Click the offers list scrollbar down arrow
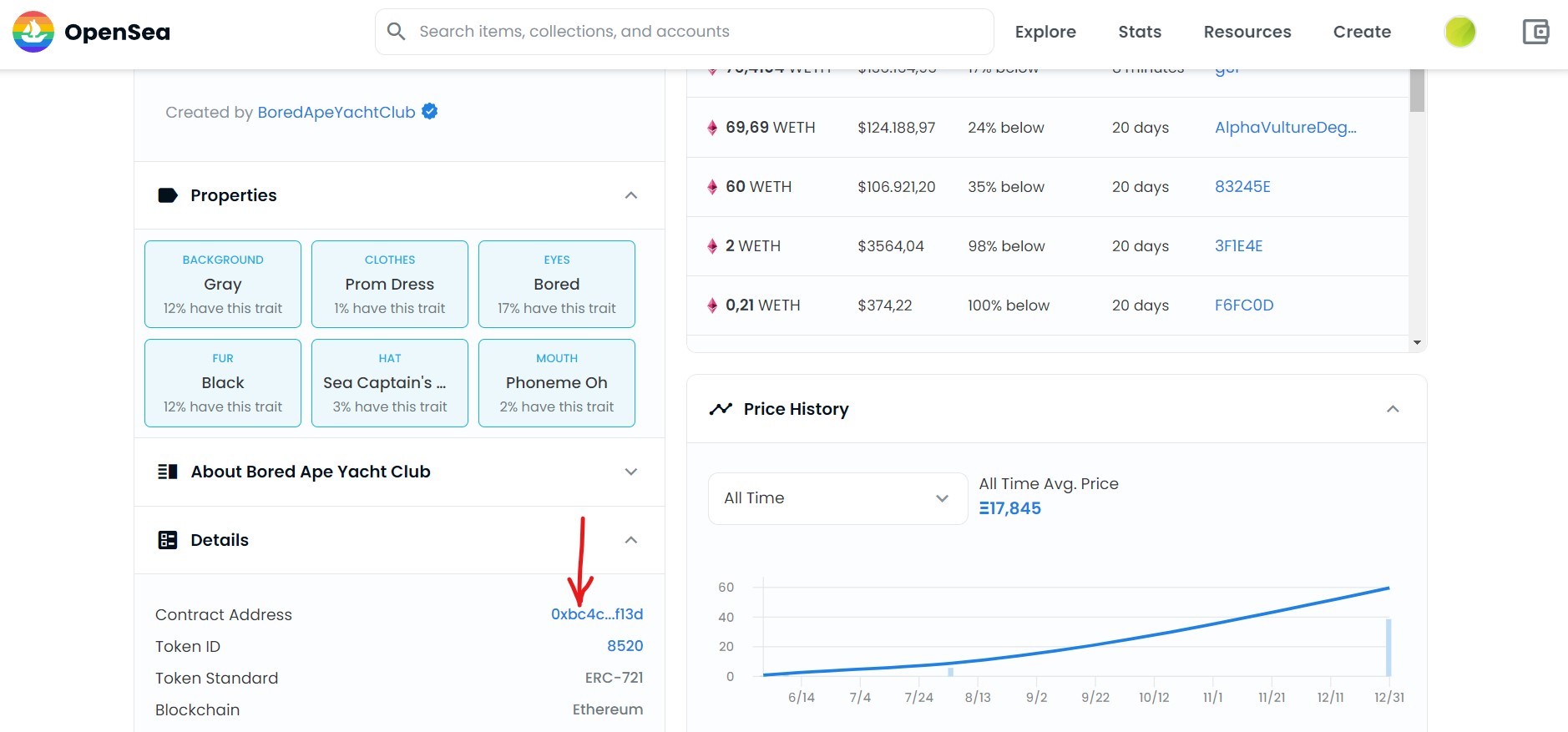 point(1417,342)
